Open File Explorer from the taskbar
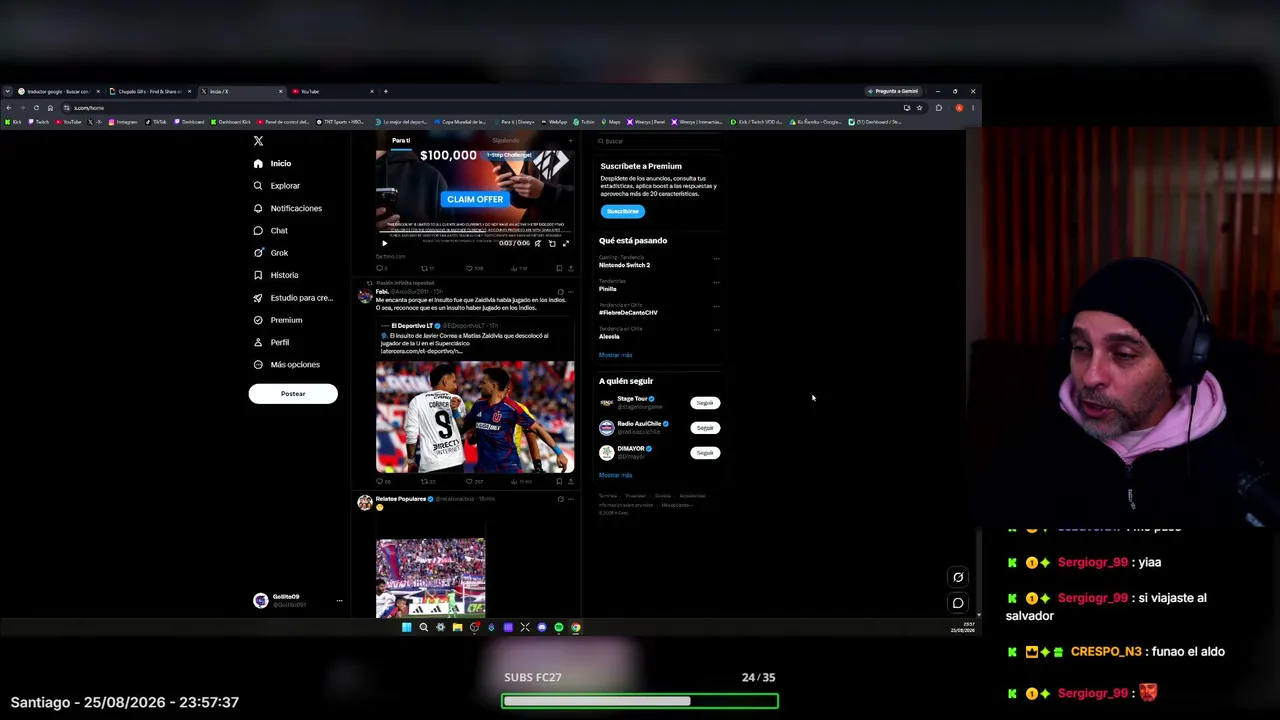 pos(457,628)
